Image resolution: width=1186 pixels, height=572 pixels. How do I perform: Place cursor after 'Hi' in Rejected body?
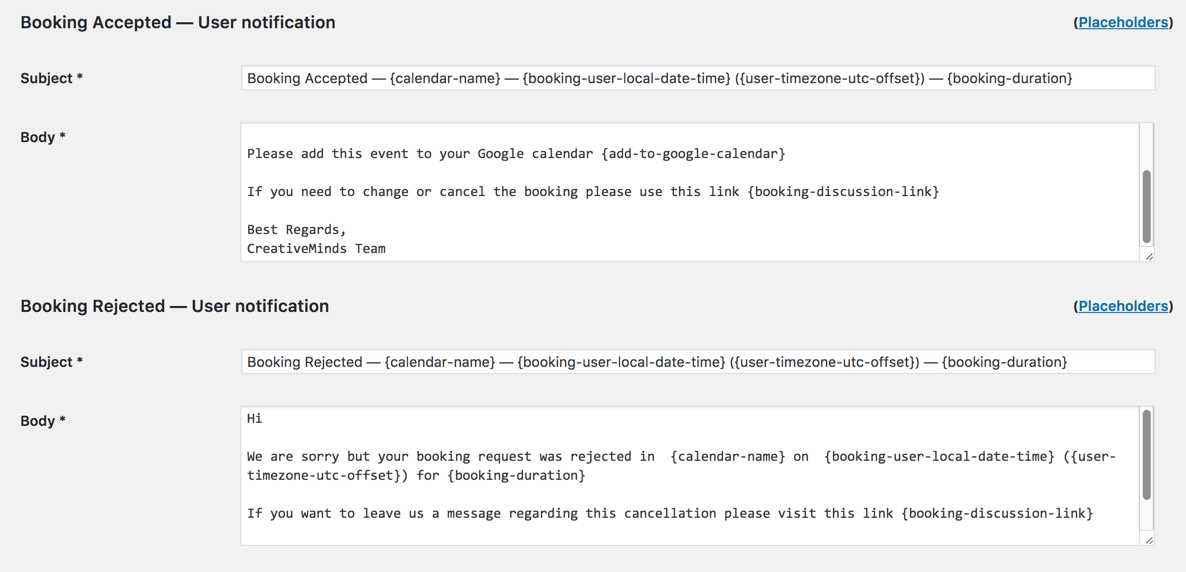263,419
